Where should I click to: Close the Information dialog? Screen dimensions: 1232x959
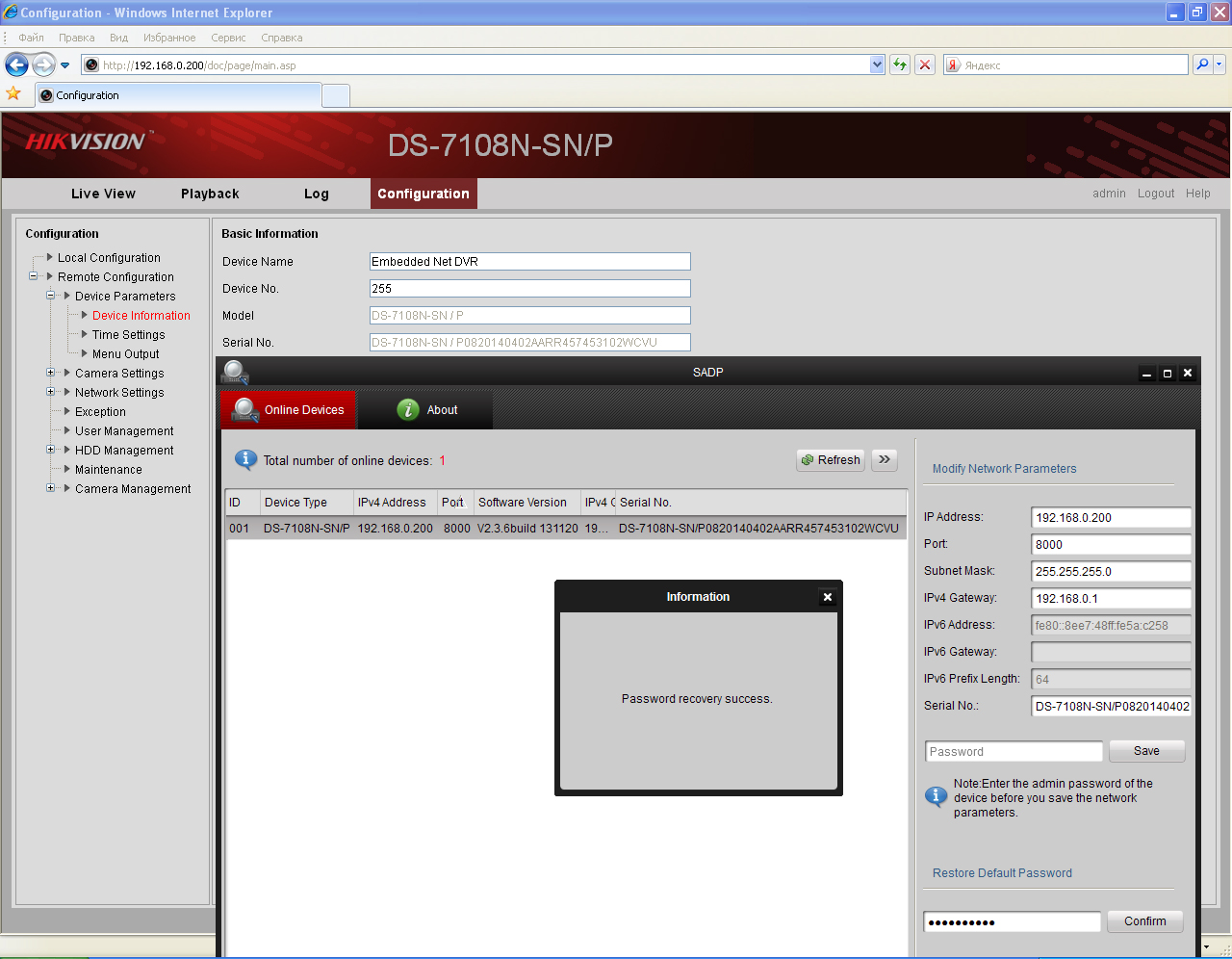(828, 597)
